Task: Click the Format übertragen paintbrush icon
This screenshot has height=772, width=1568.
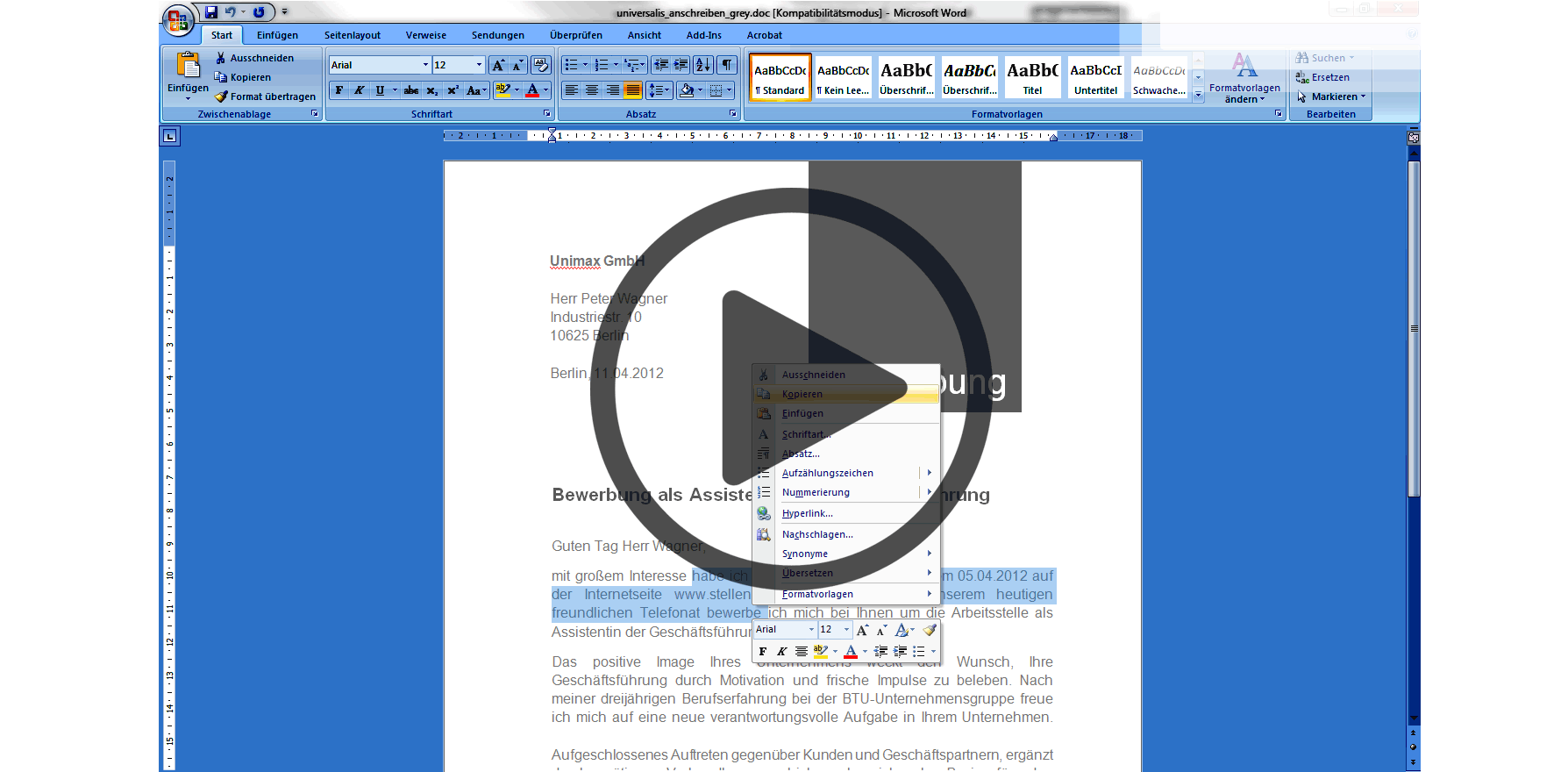Action: point(221,96)
